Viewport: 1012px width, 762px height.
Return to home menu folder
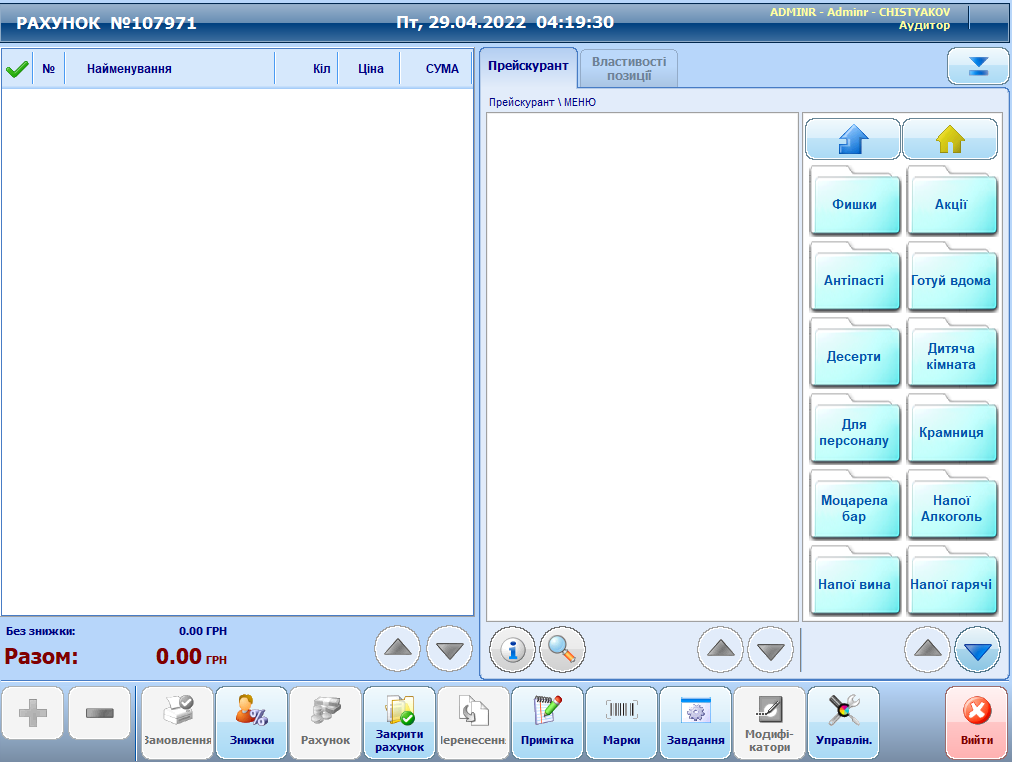[x=949, y=139]
